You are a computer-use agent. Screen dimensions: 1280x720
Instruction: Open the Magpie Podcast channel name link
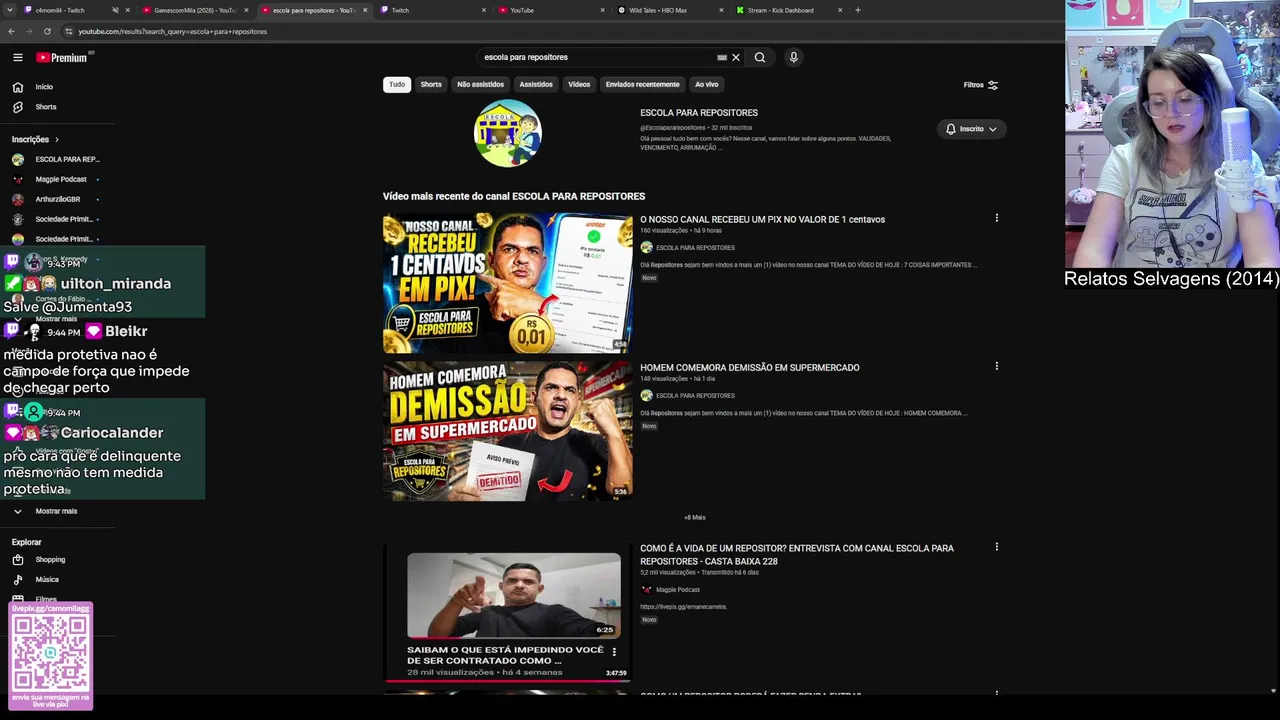coord(678,590)
